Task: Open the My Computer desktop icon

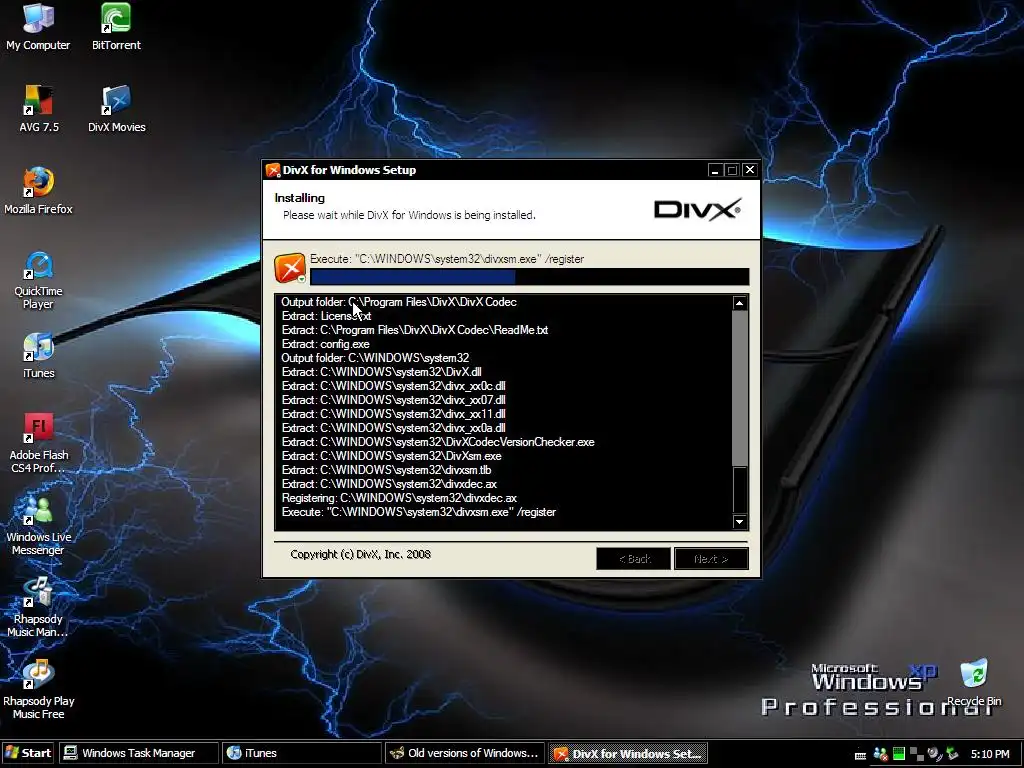Action: click(38, 27)
